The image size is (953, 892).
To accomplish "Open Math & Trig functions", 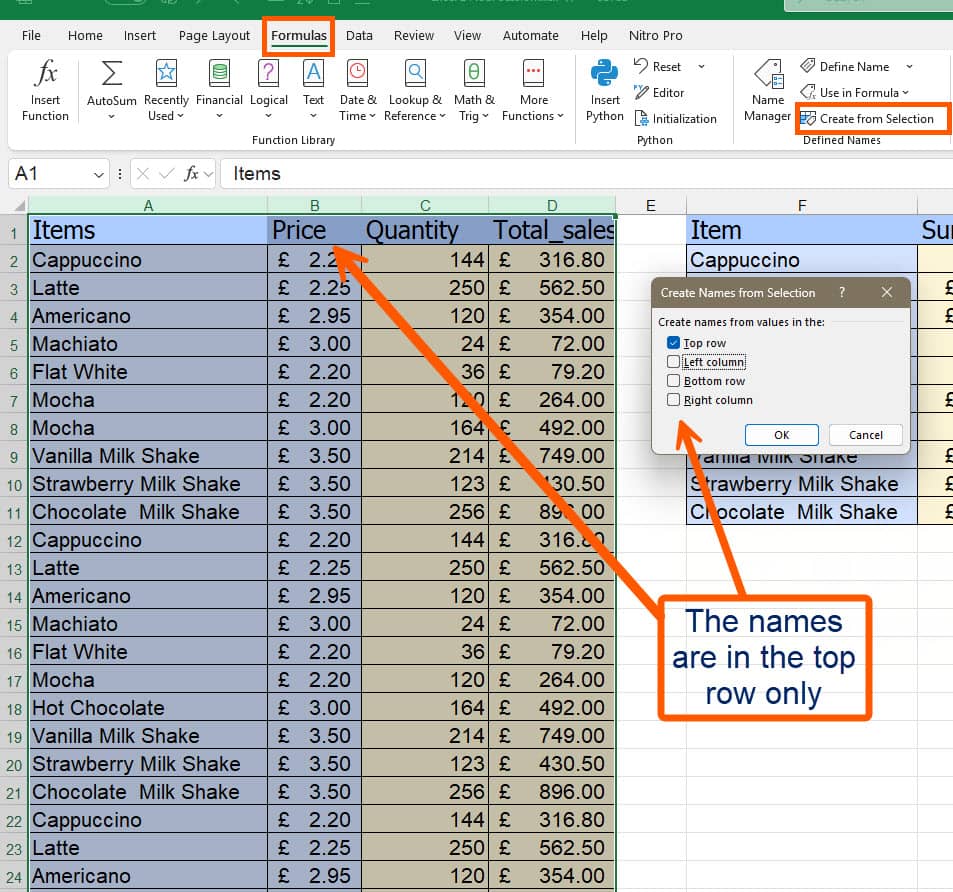I will pyautogui.click(x=474, y=90).
